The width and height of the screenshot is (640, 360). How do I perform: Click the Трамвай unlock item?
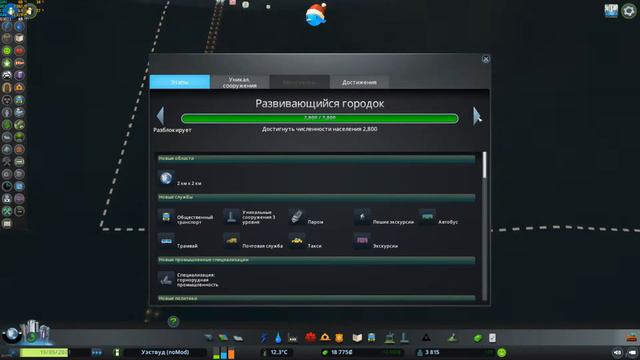tap(178, 241)
